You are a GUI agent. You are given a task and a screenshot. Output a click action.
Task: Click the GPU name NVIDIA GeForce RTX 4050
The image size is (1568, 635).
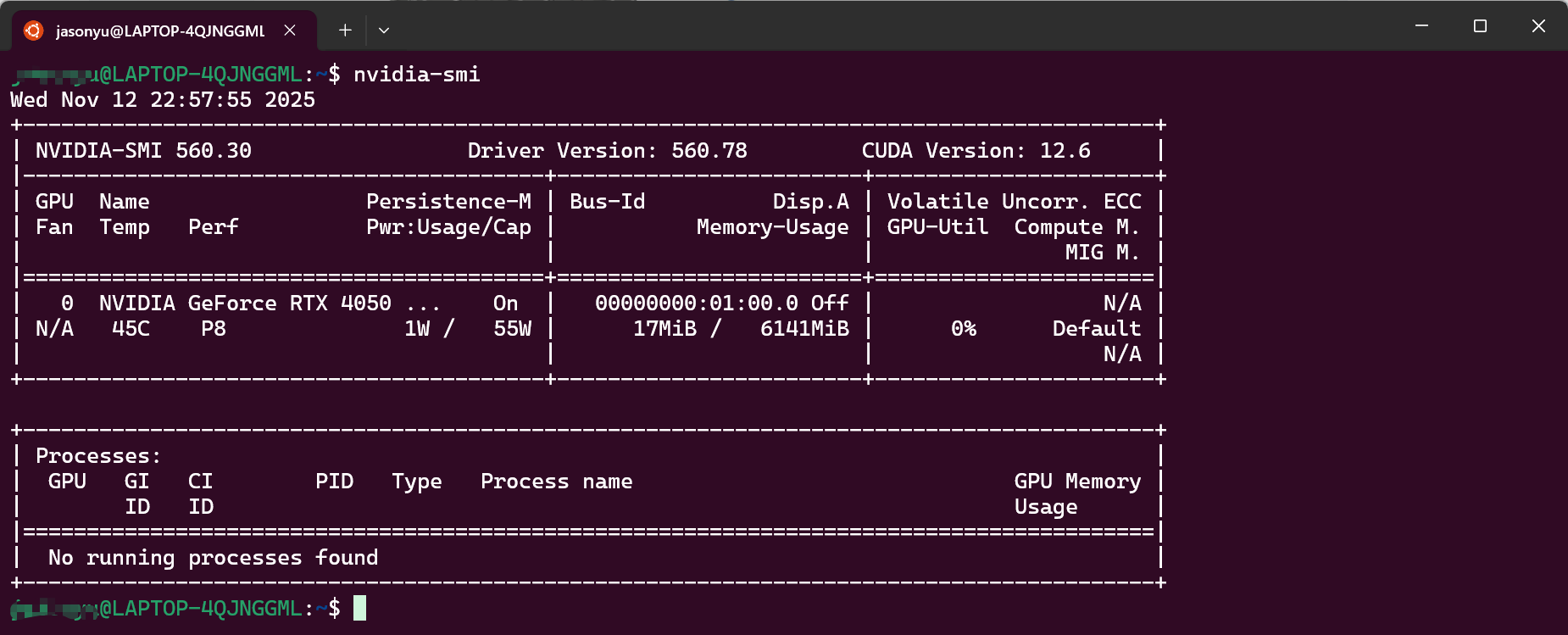246,304
